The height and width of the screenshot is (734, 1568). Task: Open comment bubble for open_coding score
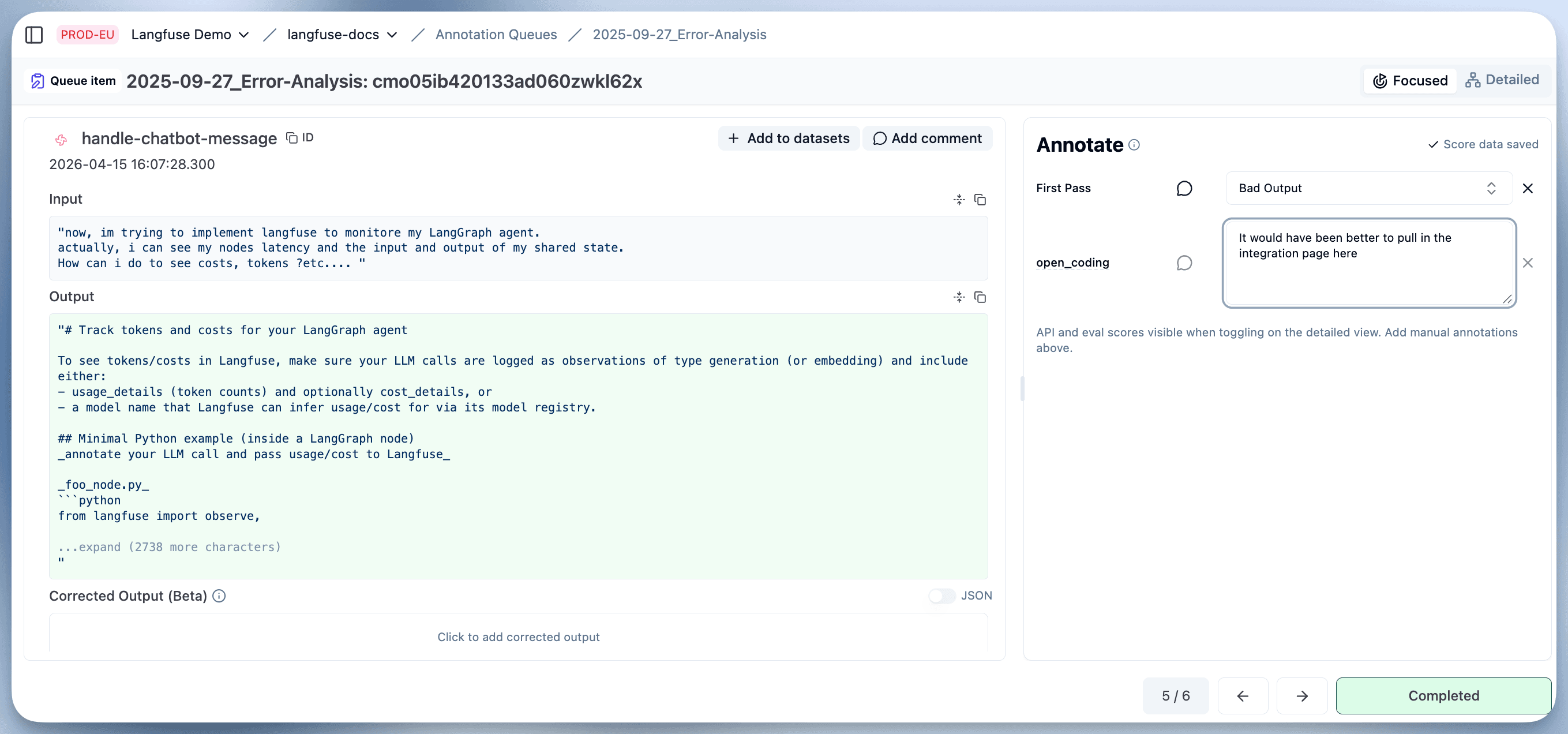(1184, 263)
